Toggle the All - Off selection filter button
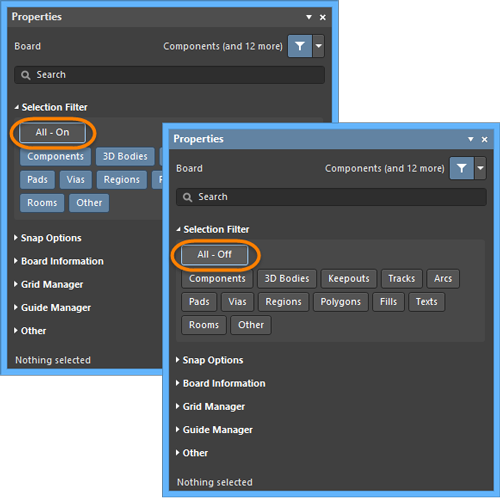Viewport: 500px width, 498px height. pos(214,255)
